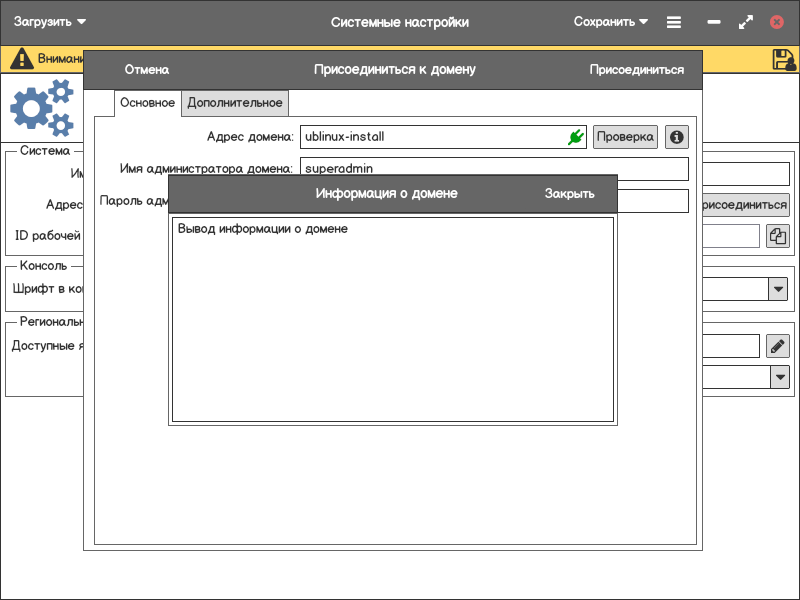Click Закрыть in the domain info dialog
Screen dimensions: 800x600
569,194
